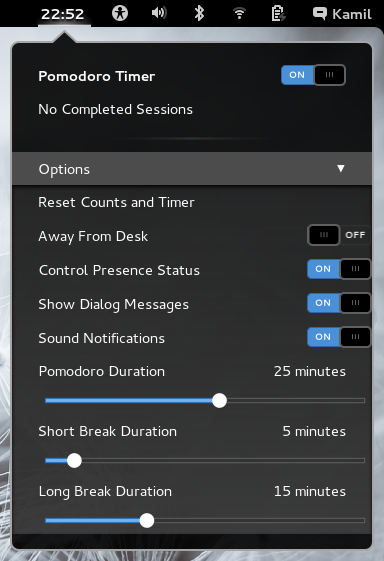Open the accessibility menu icon
This screenshot has width=384, height=561.
coord(120,14)
